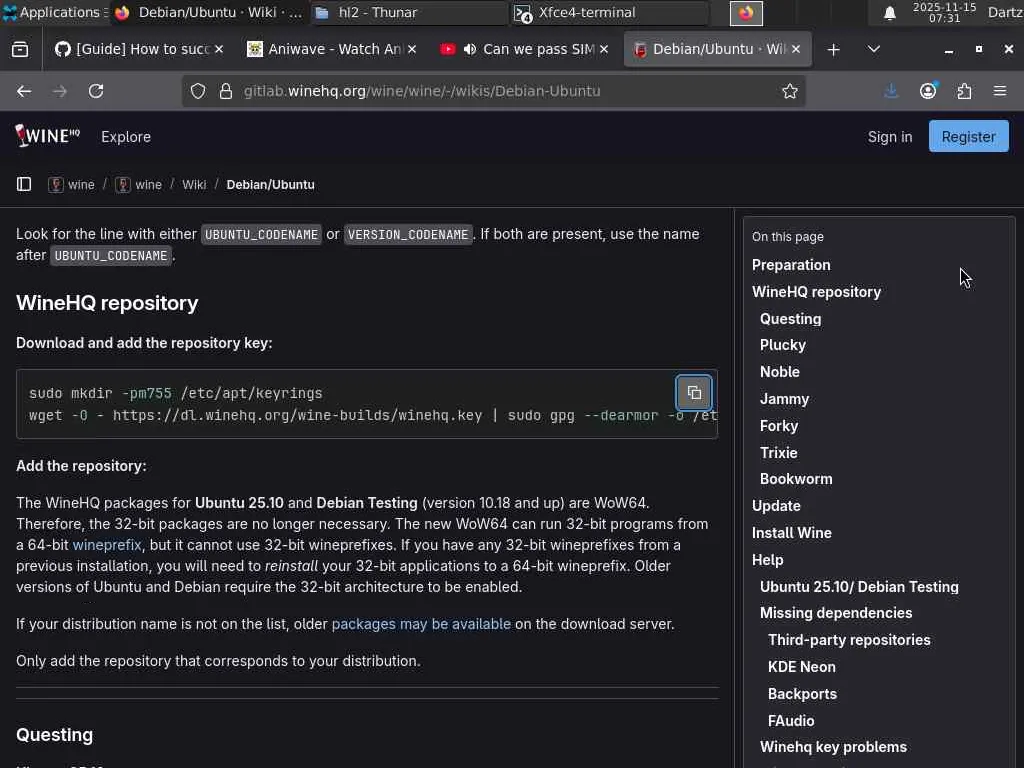
Task: Mute the YouTube tab audio icon
Action: [x=470, y=49]
